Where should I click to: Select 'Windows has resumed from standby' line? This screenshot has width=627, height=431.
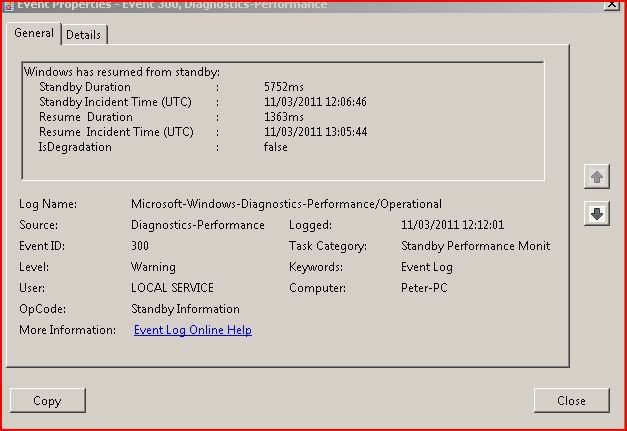coord(122,72)
